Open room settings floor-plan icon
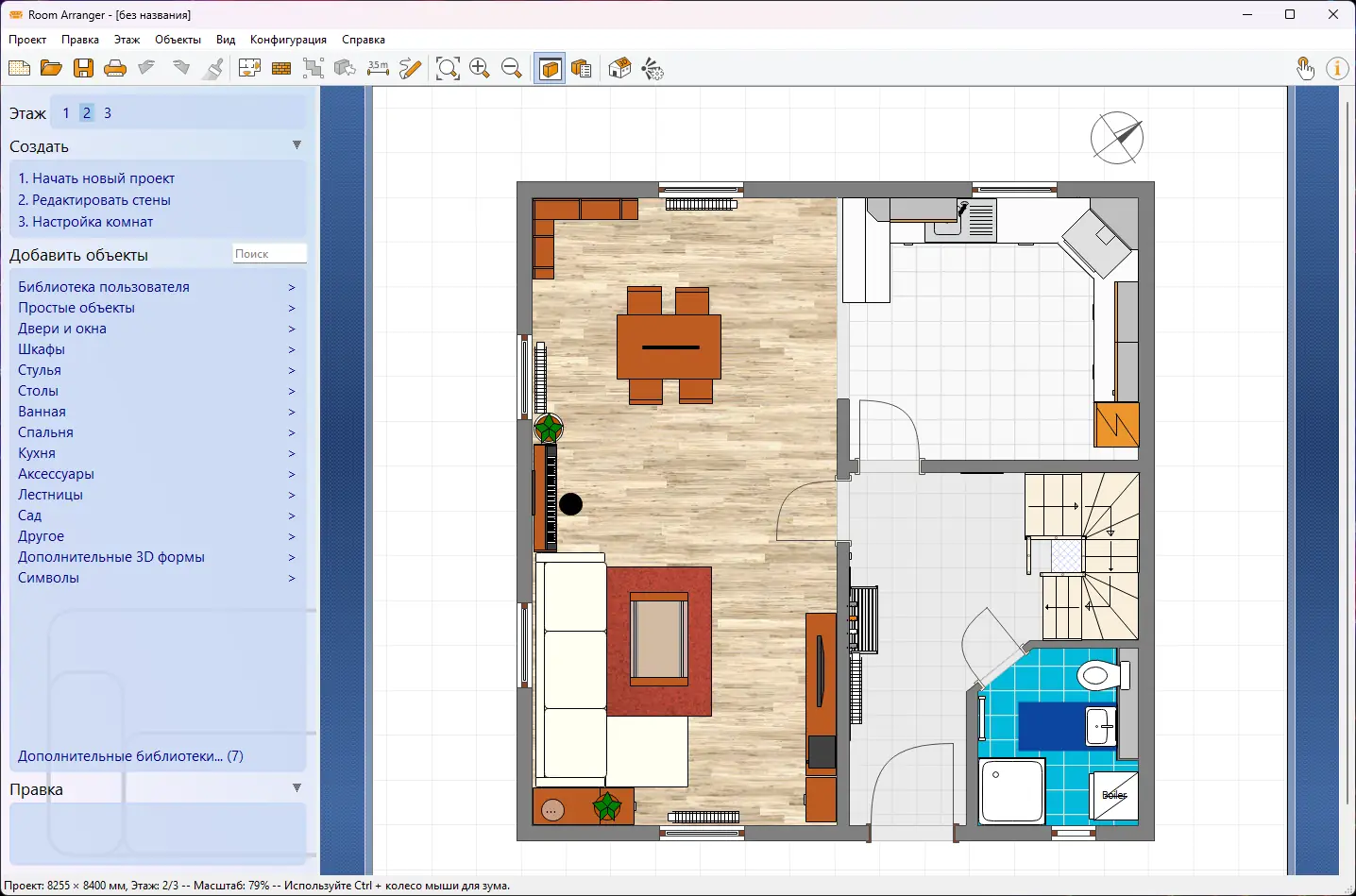This screenshot has height=896, width=1356. 249,68
